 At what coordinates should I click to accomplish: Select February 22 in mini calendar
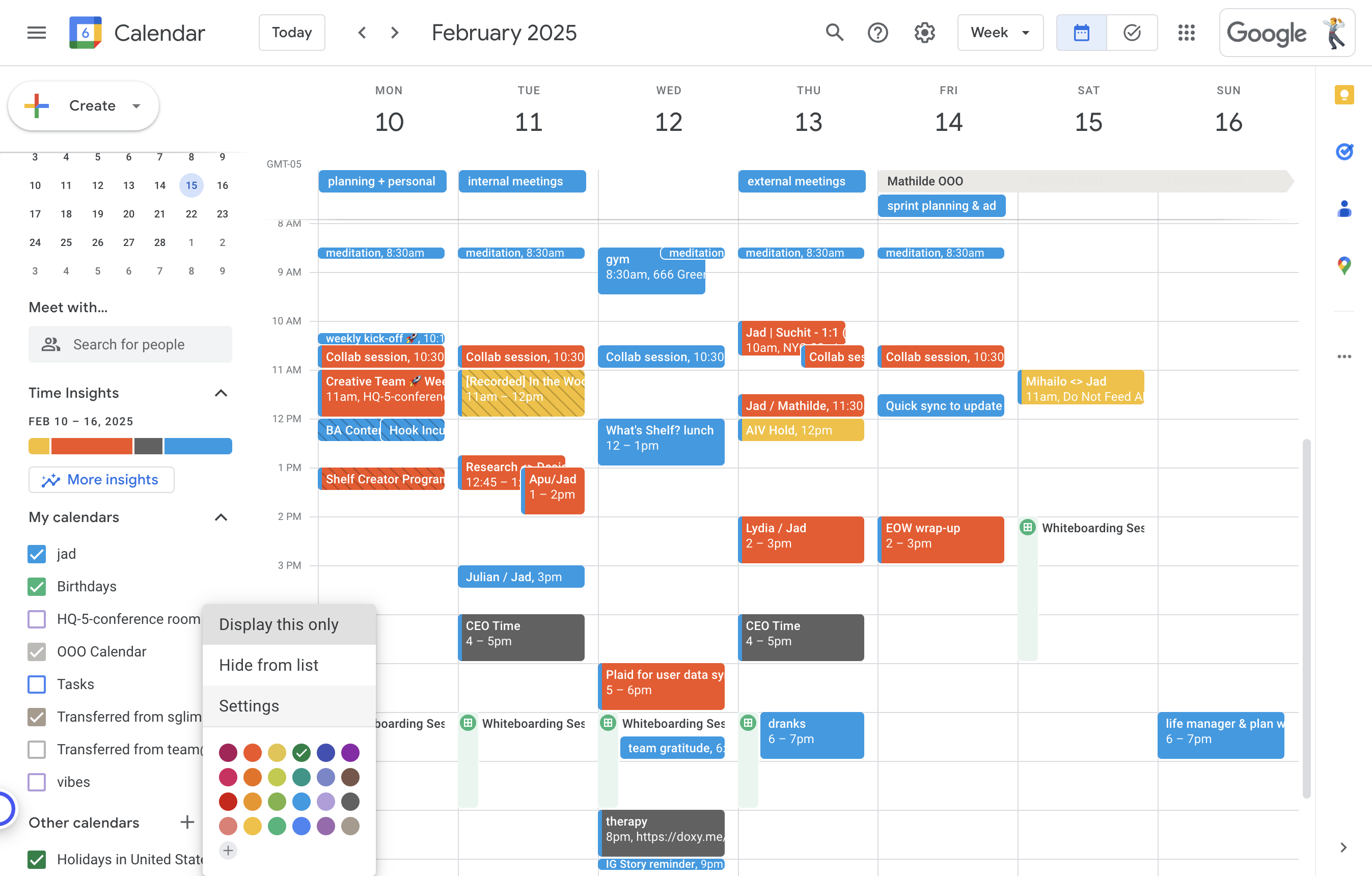tap(191, 214)
